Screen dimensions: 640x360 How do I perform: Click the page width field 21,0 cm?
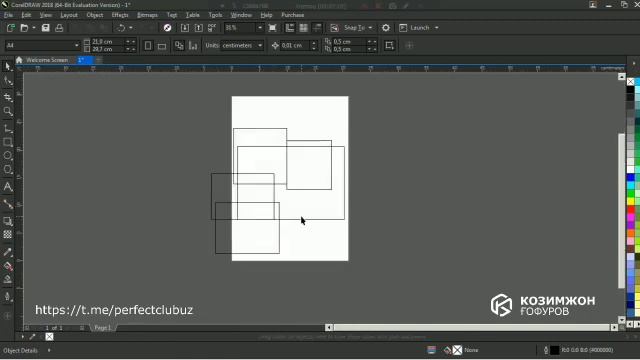click(108, 42)
